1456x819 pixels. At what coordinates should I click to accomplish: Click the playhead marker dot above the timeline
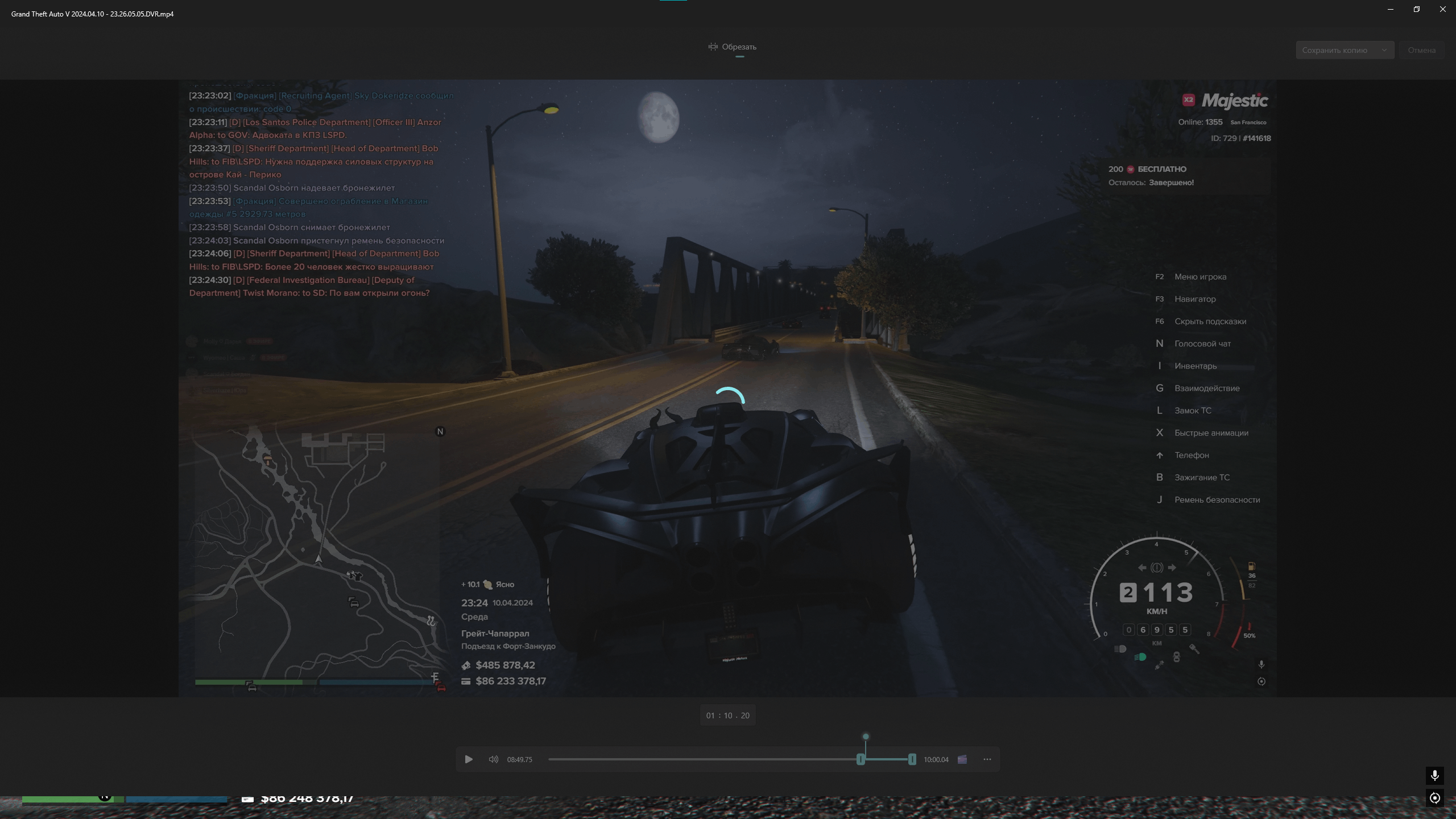tap(866, 737)
